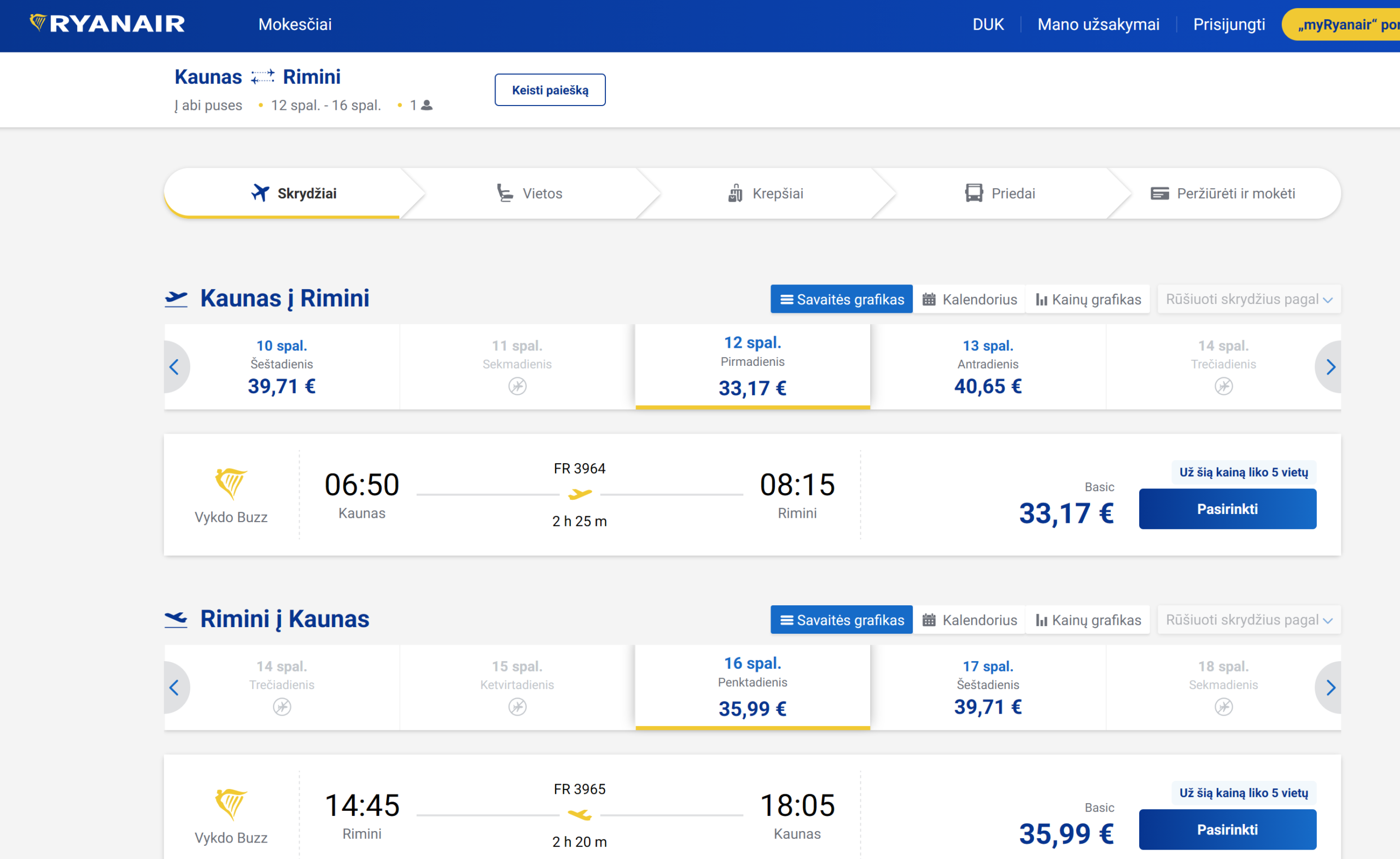Select Savaitės grafikas for Rimini į Kaunas
Screen dimensions: 1400x859
[842, 620]
